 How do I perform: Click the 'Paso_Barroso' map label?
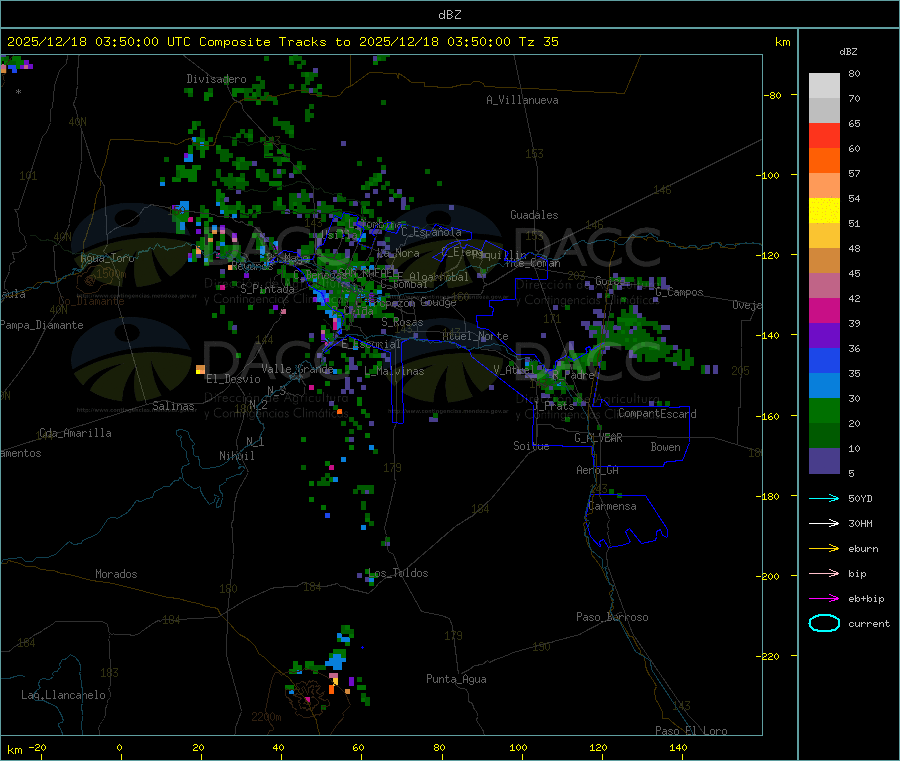tap(612, 617)
